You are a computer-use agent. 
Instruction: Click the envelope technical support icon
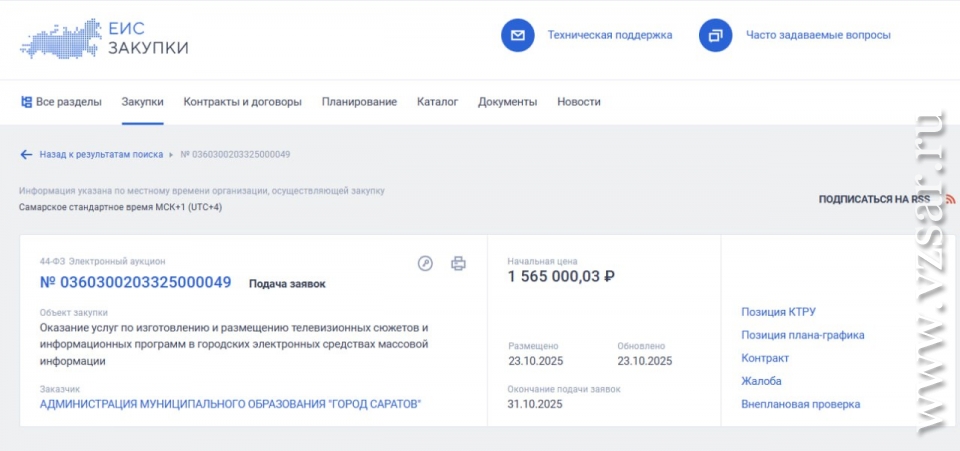click(x=517, y=35)
